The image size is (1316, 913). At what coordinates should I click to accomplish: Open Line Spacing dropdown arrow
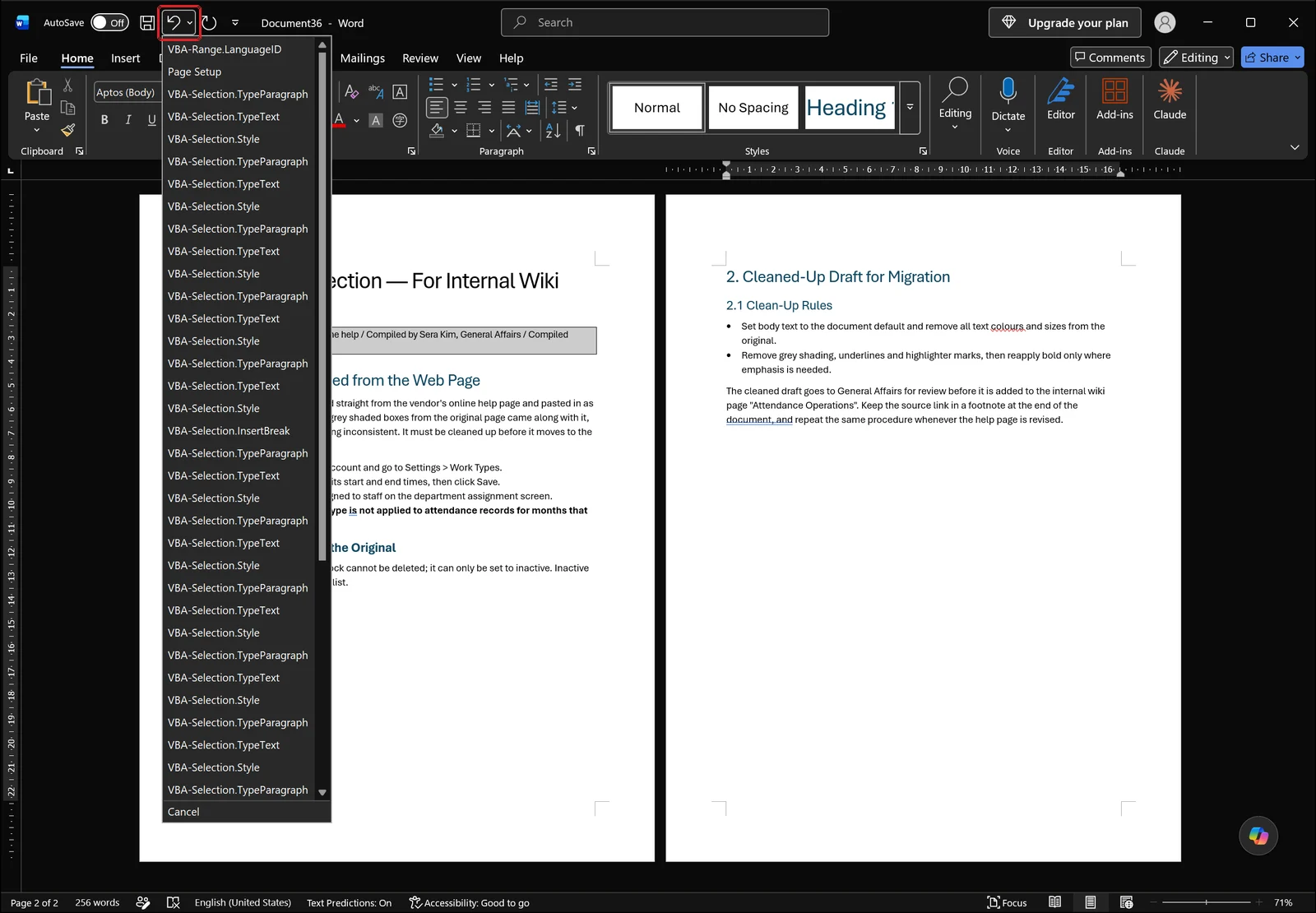574,108
